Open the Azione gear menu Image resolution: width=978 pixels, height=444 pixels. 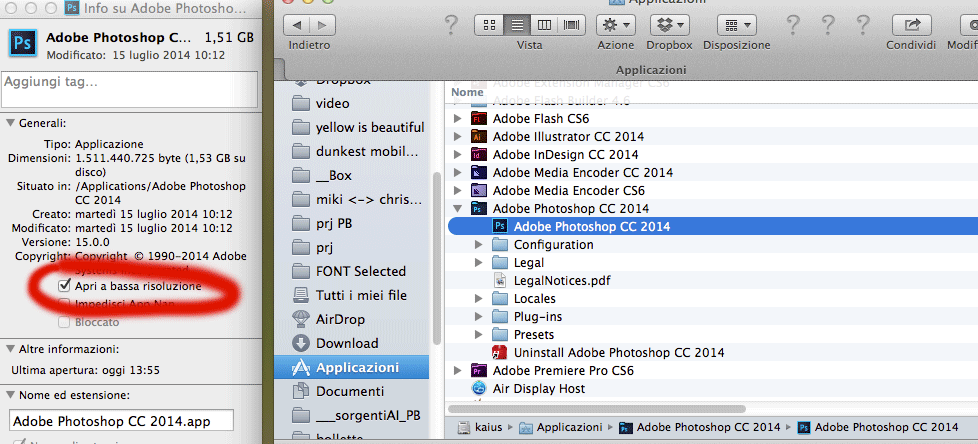(x=616, y=25)
